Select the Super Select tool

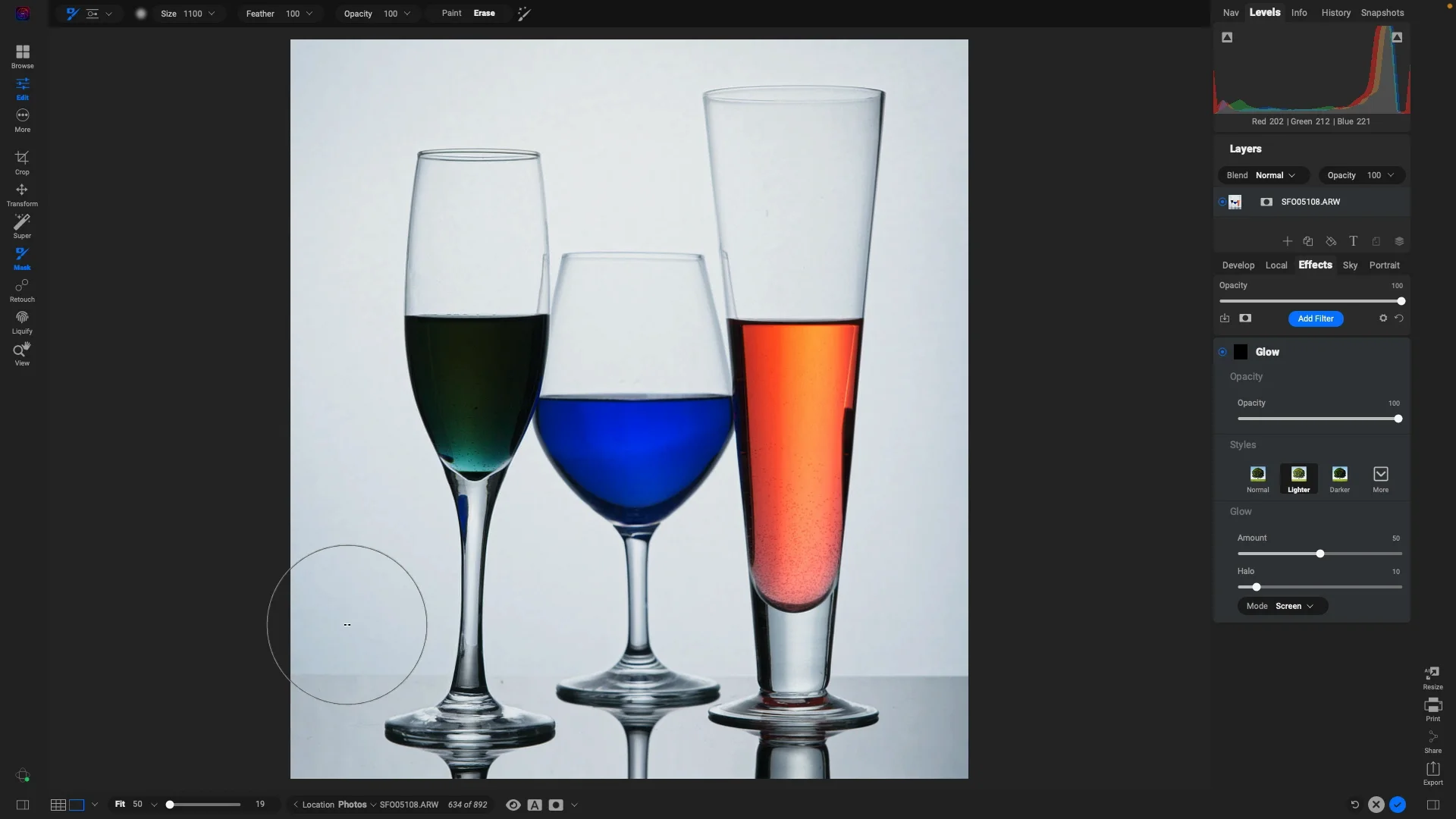pyautogui.click(x=22, y=227)
